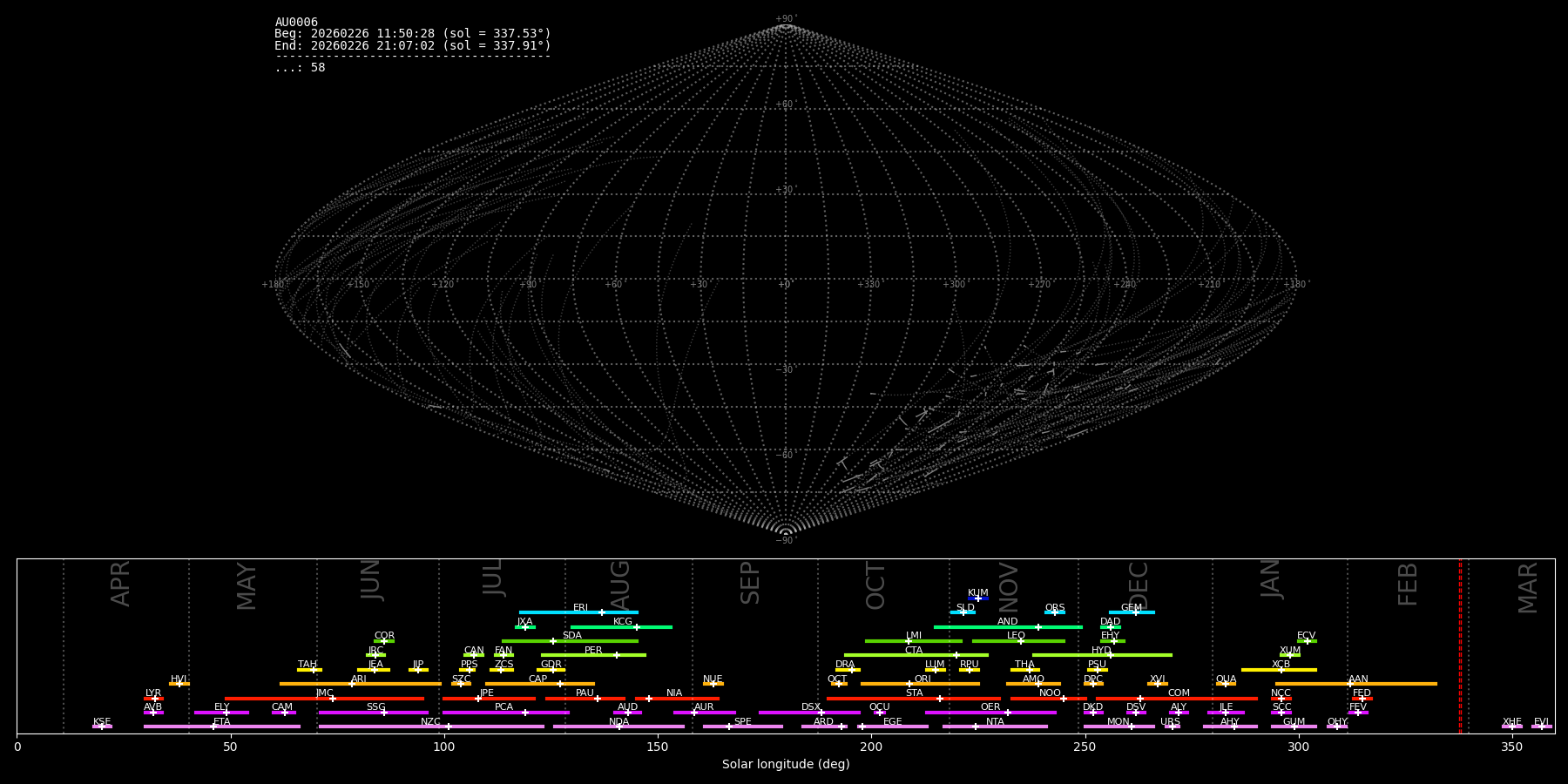Click the LMI shower label

click(x=914, y=636)
